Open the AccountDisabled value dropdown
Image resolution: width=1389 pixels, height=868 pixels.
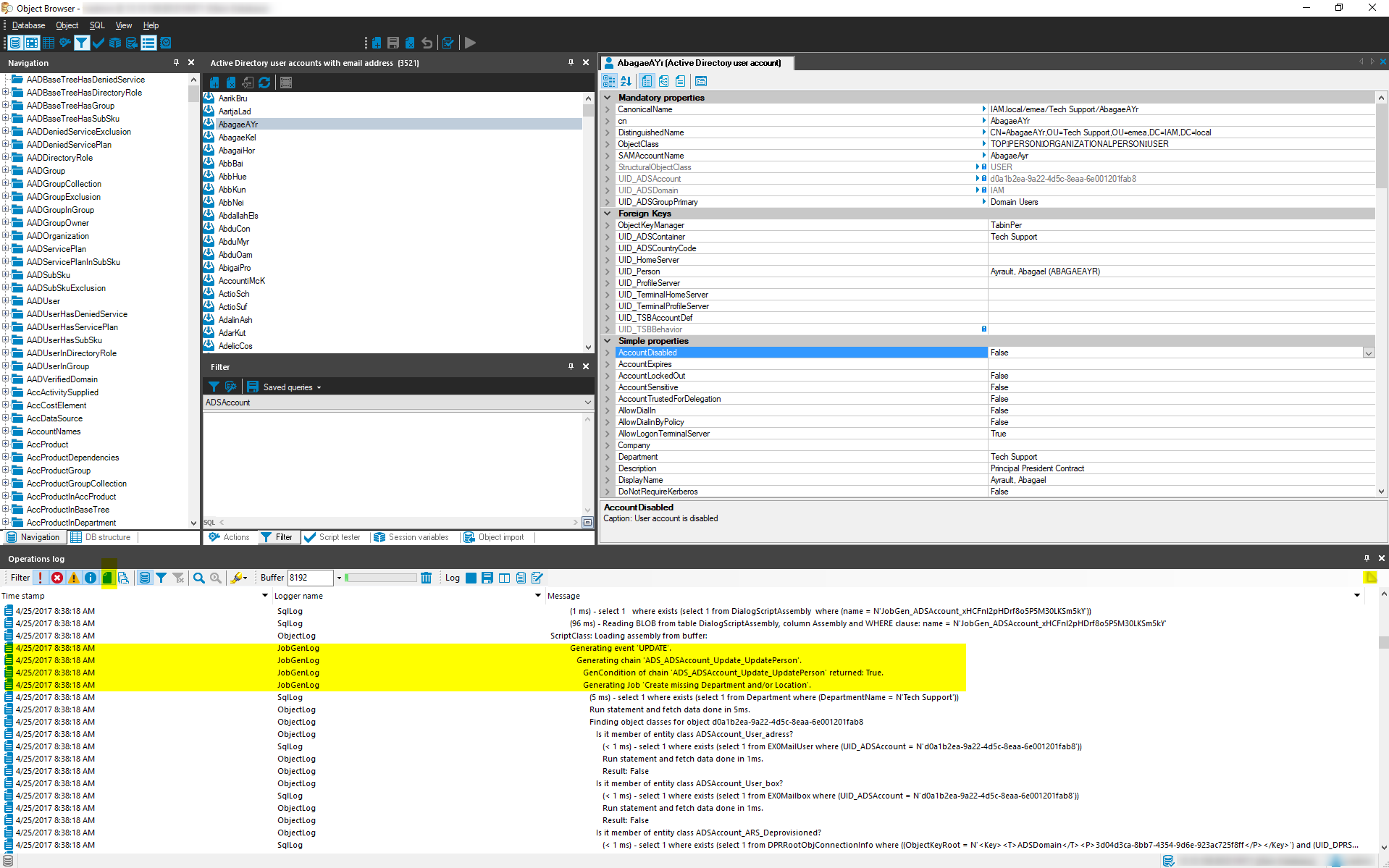click(1369, 353)
